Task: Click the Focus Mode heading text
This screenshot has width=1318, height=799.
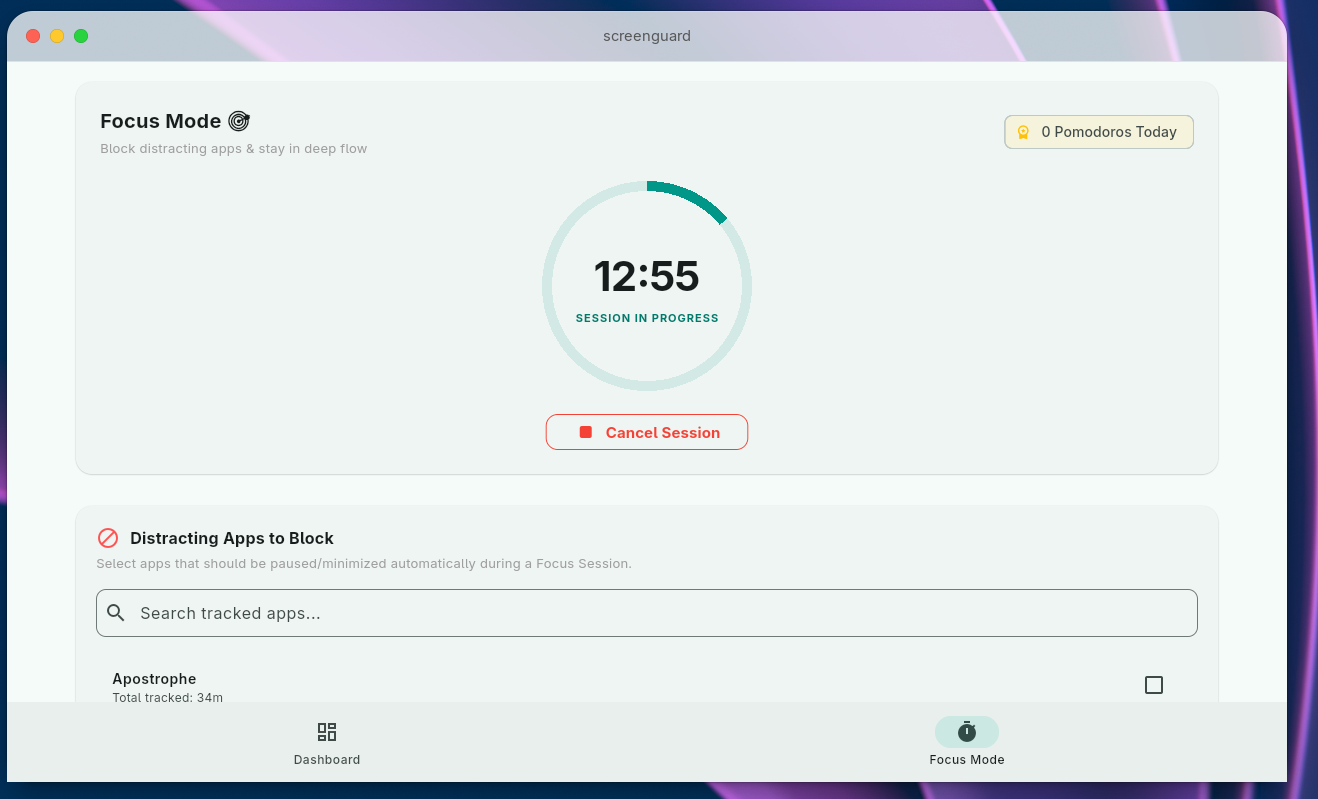Action: click(161, 121)
